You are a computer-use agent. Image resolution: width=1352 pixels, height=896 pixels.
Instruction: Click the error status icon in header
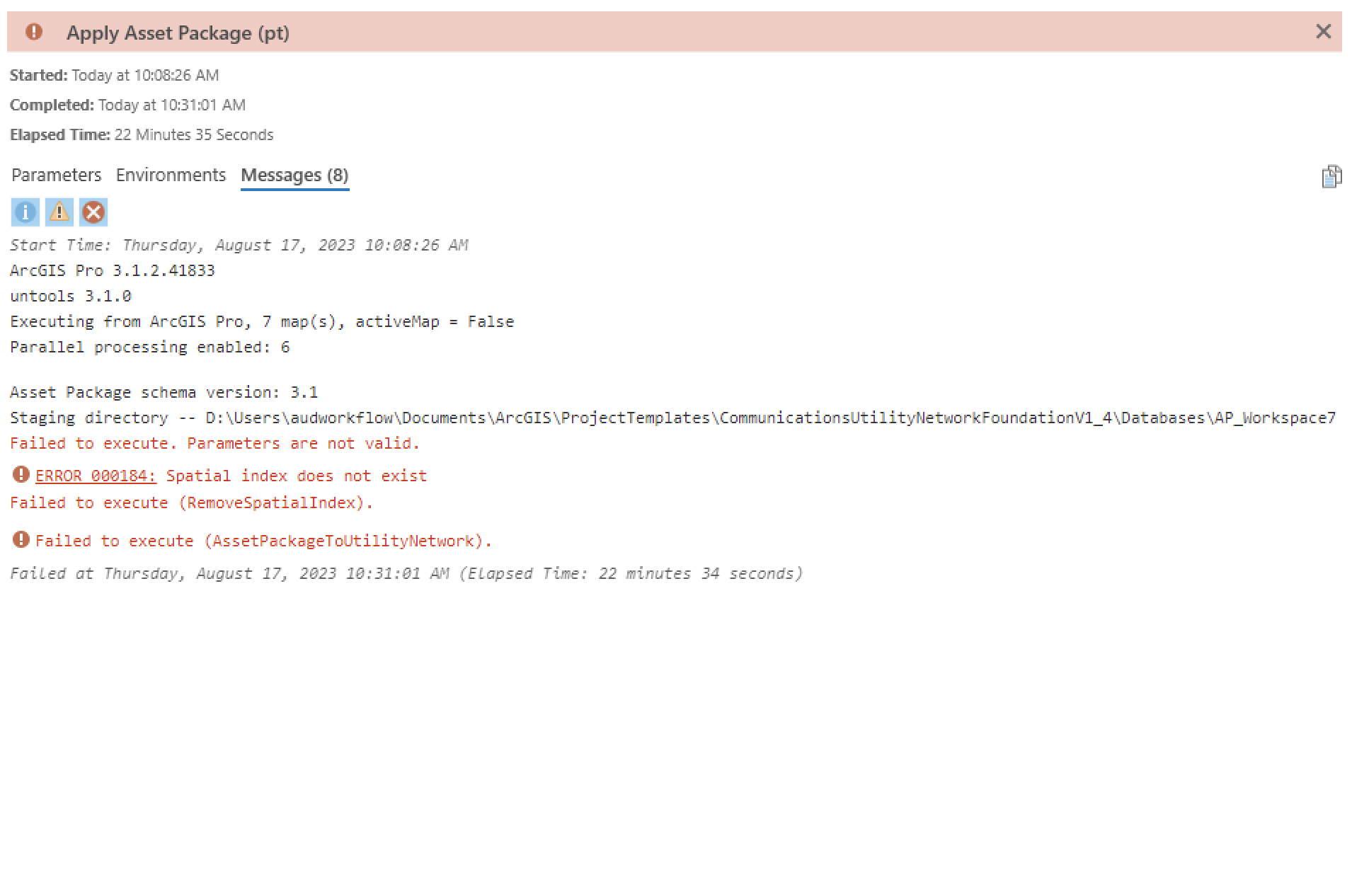coord(33,32)
